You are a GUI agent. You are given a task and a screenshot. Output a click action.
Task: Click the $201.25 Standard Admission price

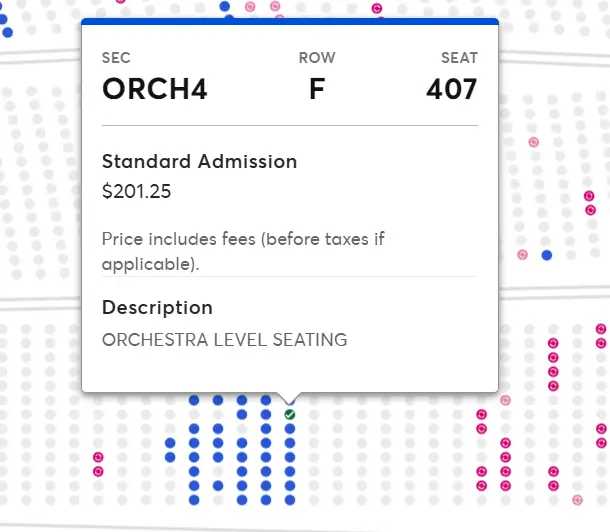137,191
